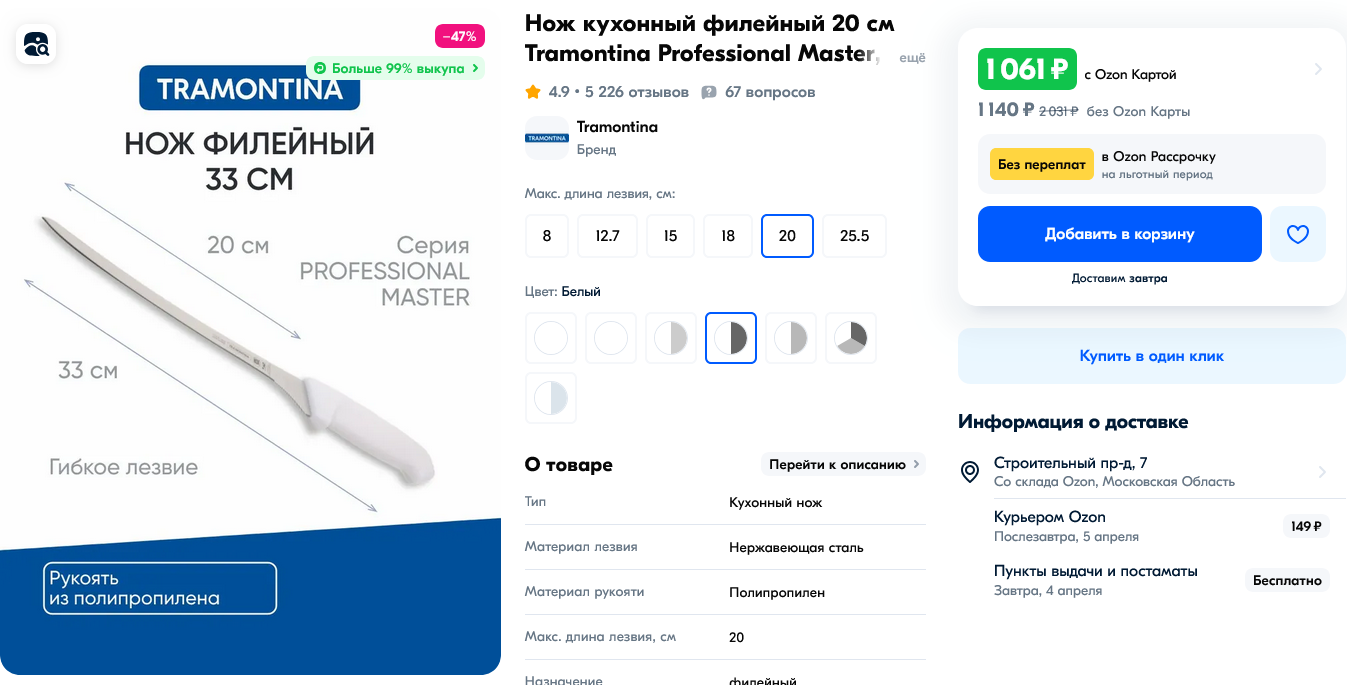Select the 25.5 cm blade length

click(854, 236)
